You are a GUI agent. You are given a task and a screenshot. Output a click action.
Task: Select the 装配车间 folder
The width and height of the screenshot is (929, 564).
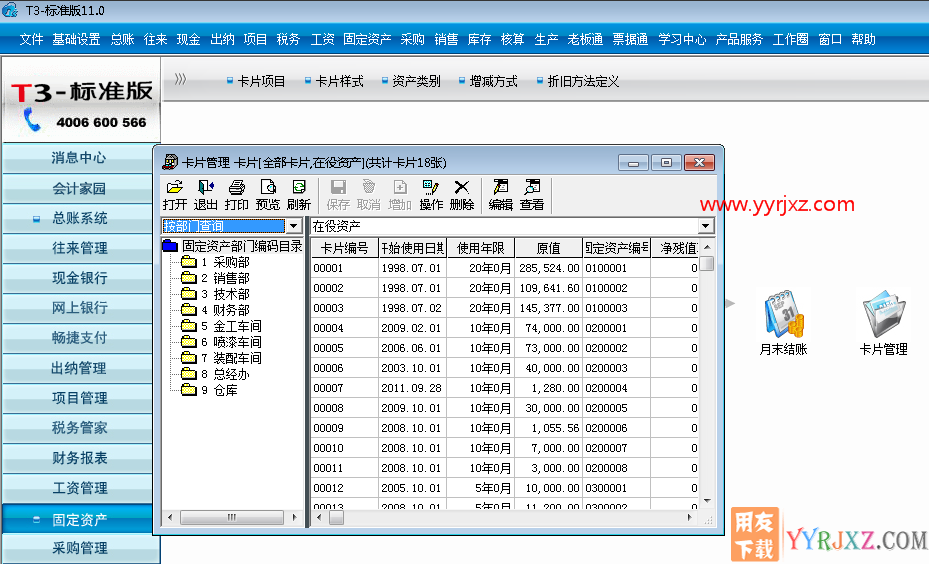tap(222, 358)
